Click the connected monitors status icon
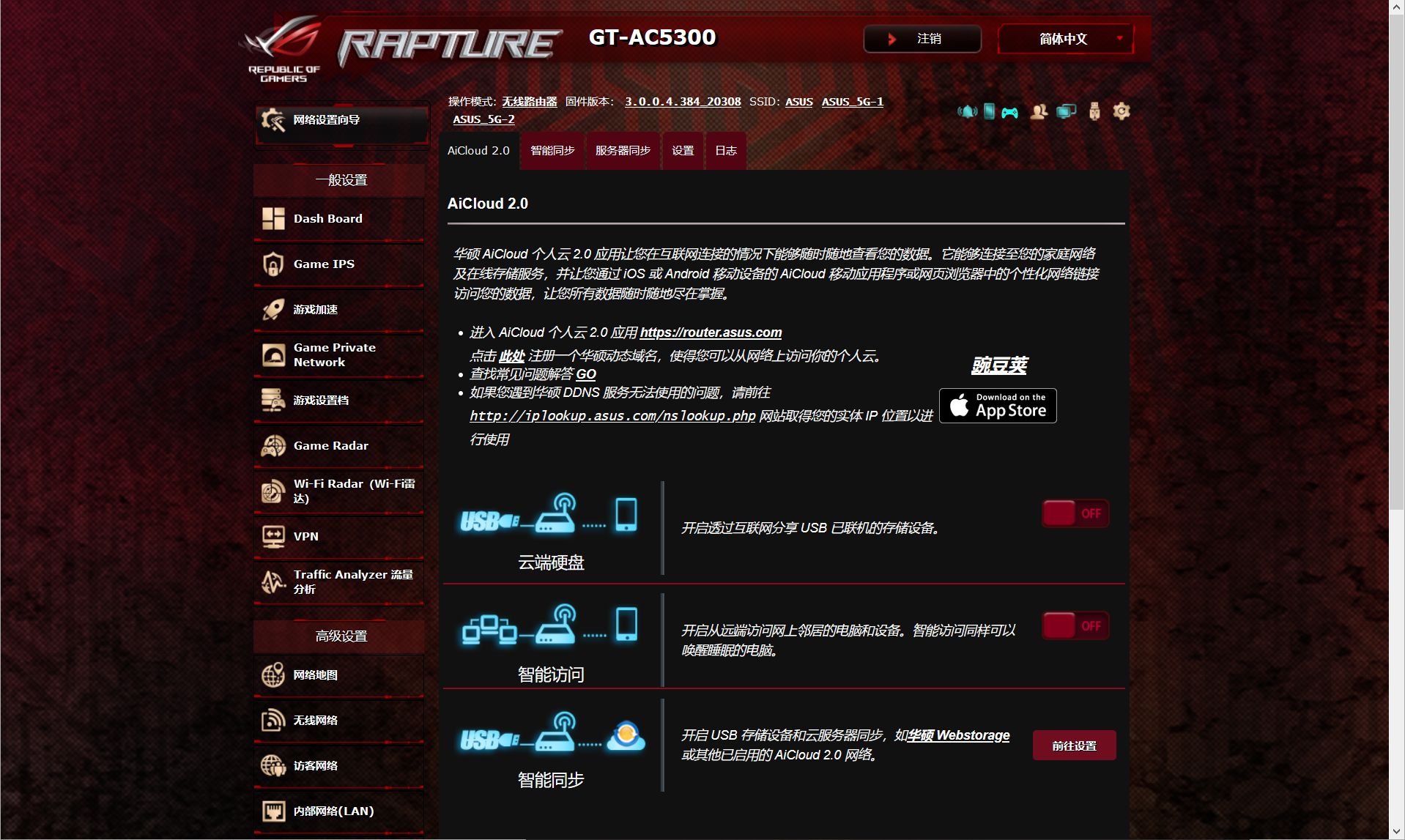The height and width of the screenshot is (840, 1405). point(1066,111)
